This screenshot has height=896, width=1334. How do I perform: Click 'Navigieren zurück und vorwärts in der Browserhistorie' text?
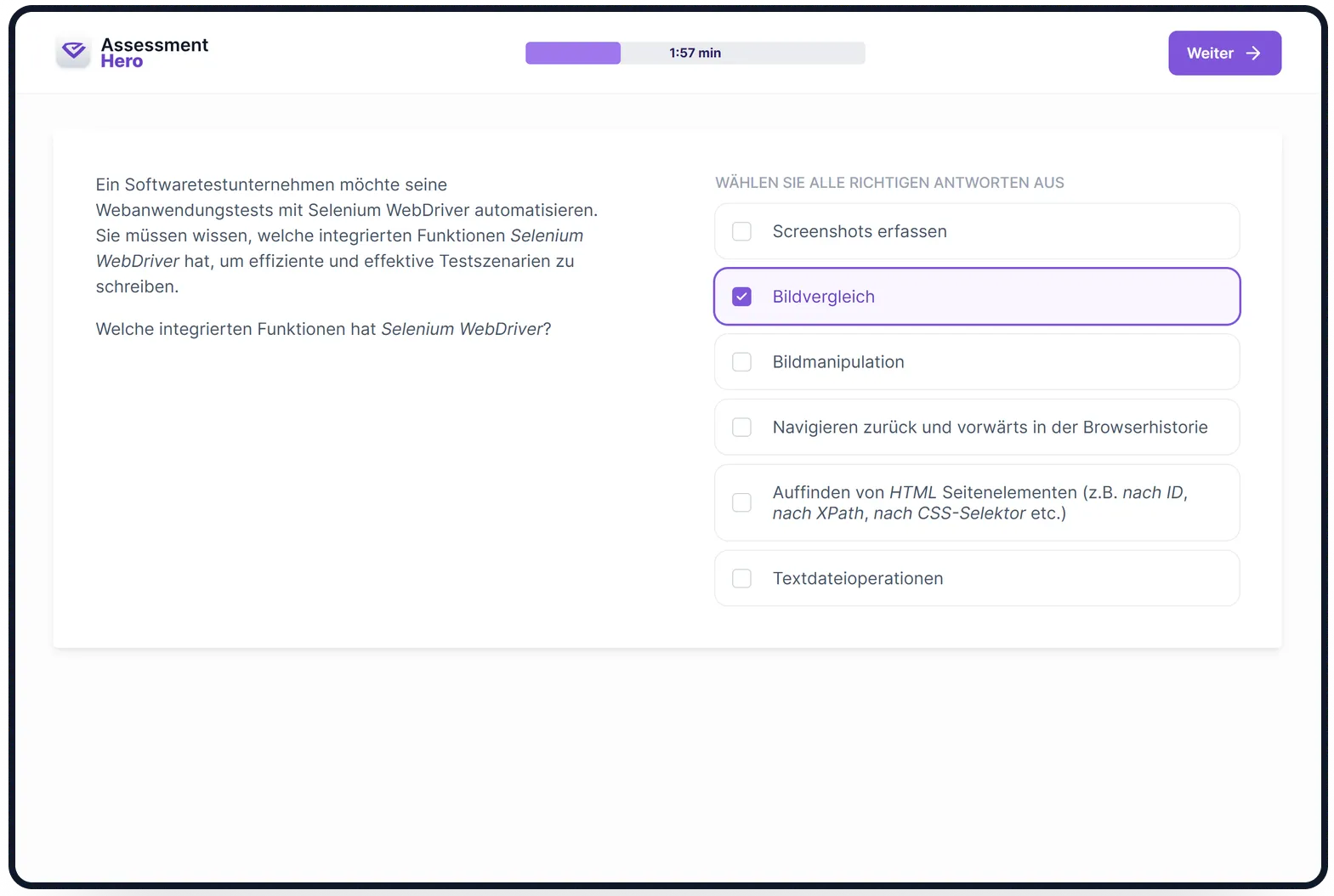pyautogui.click(x=990, y=428)
